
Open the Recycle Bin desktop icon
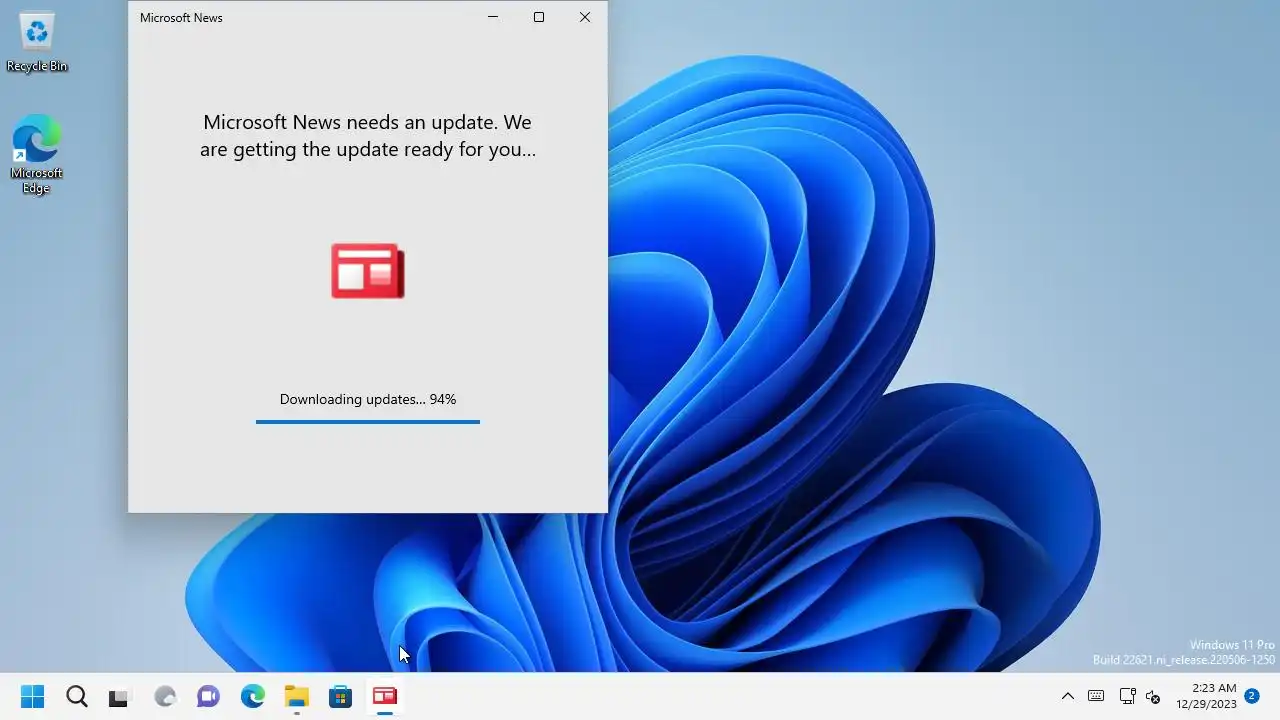pyautogui.click(x=37, y=42)
